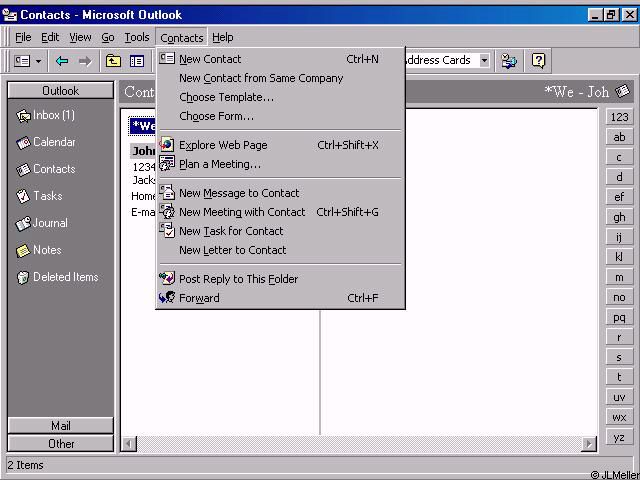
Task: Open the Go menu
Action: [108, 37]
